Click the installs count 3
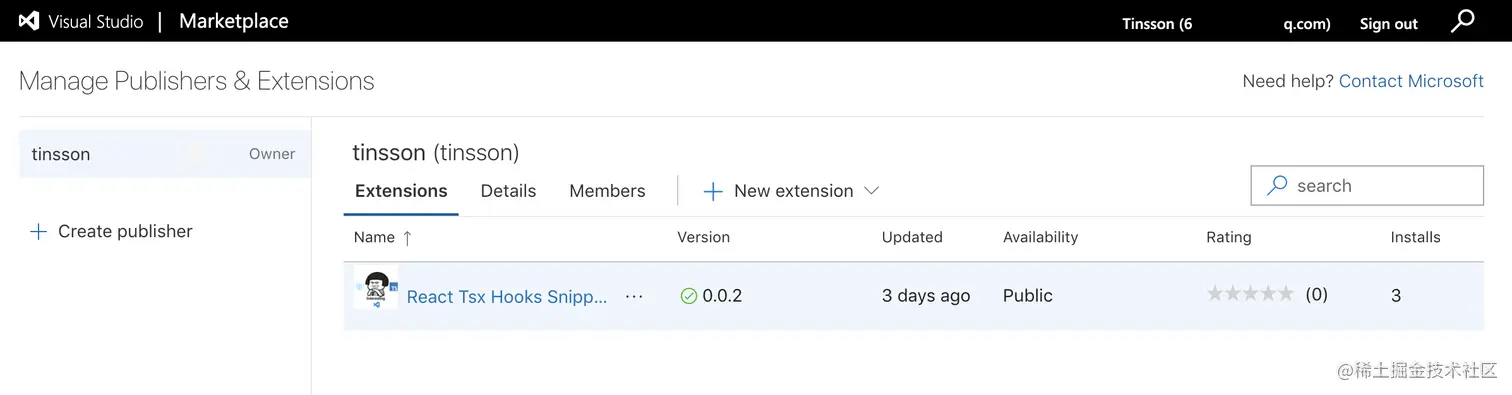 [1396, 296]
